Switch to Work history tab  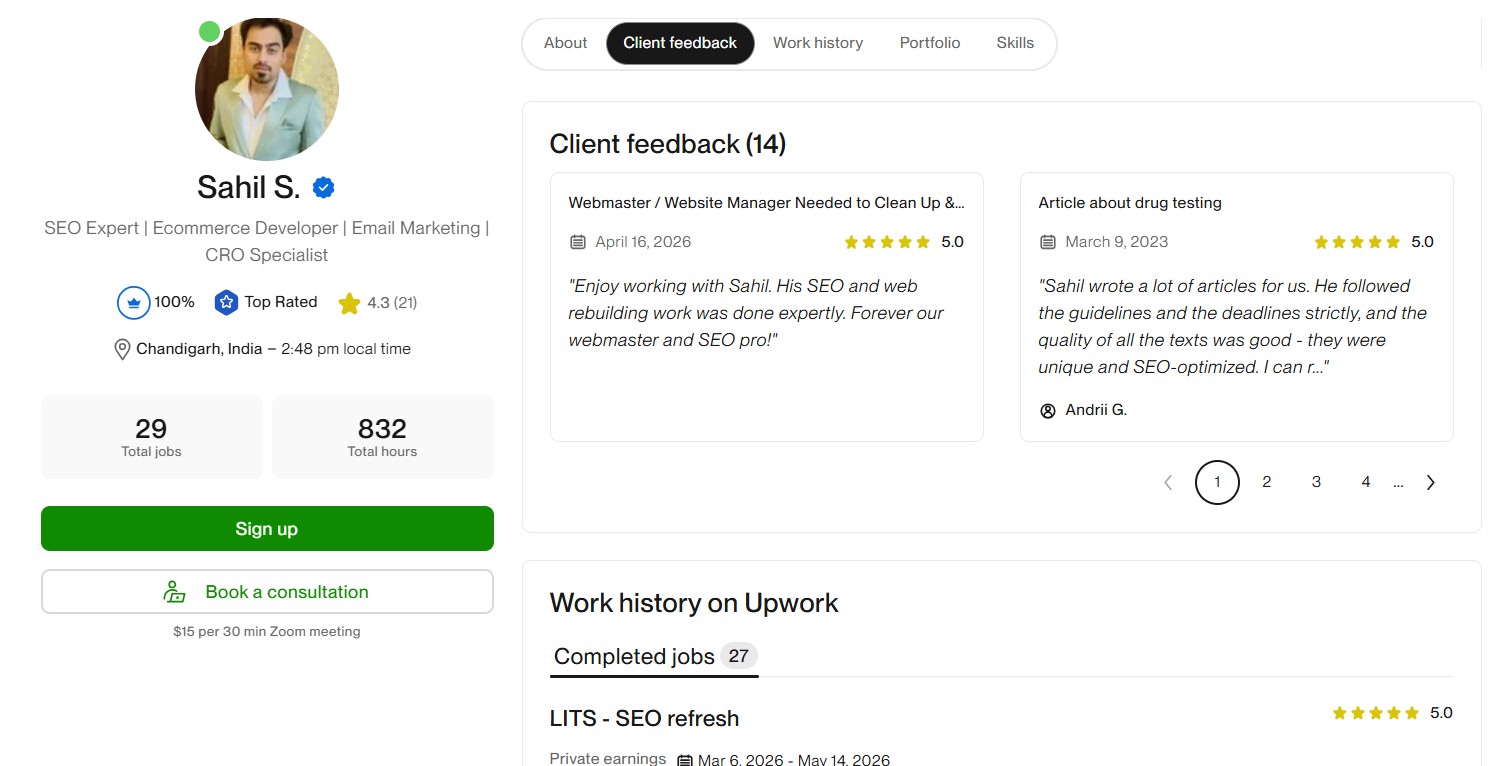pos(818,43)
